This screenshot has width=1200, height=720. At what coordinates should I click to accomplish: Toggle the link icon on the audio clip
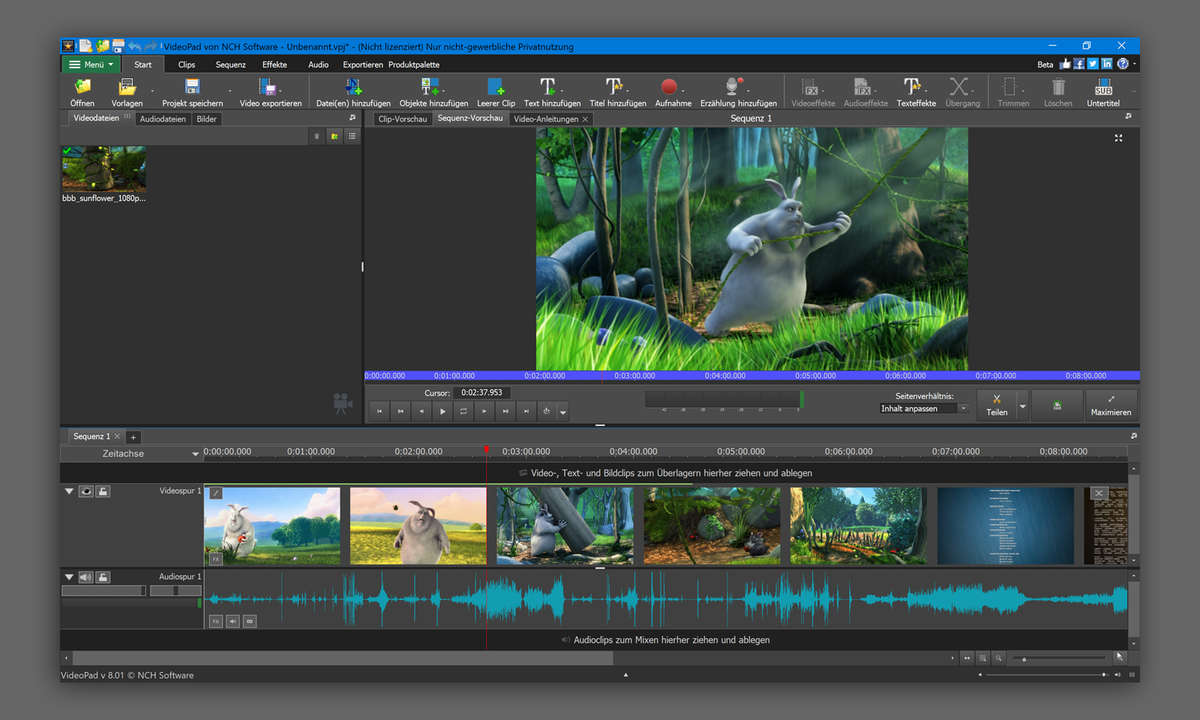click(x=250, y=621)
